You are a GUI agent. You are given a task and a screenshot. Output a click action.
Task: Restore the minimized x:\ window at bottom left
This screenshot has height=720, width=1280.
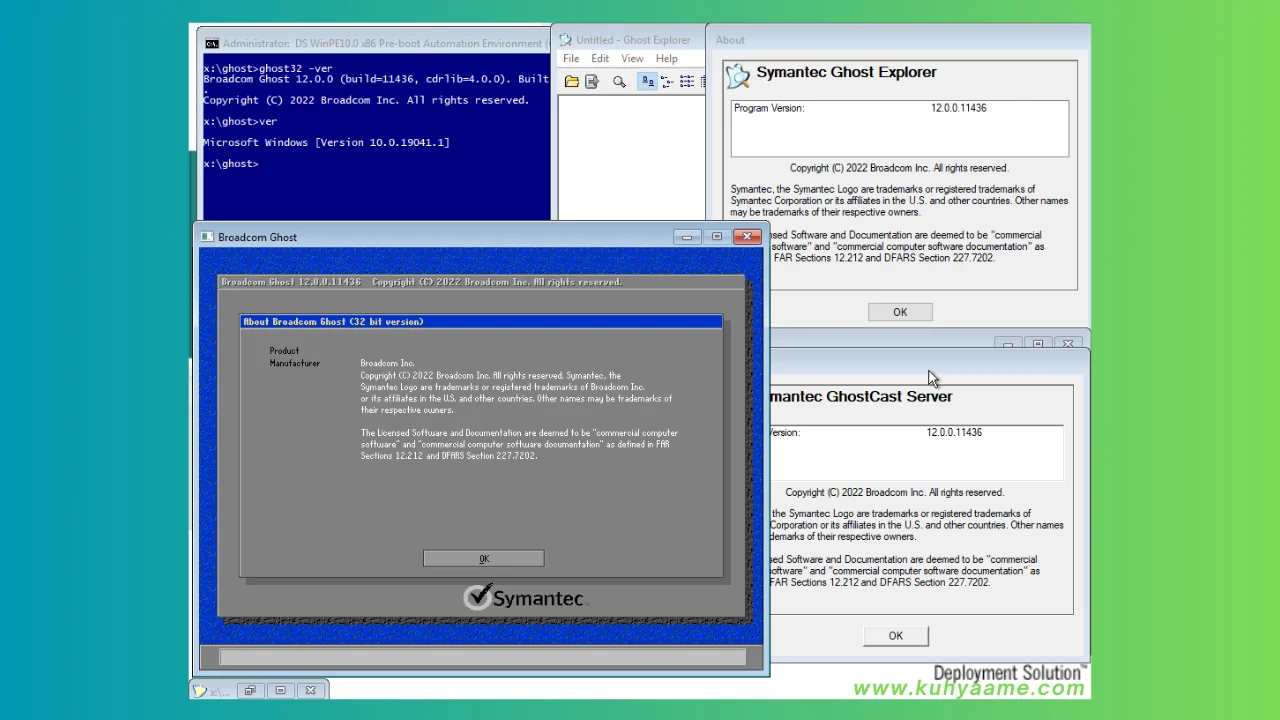pyautogui.click(x=250, y=690)
